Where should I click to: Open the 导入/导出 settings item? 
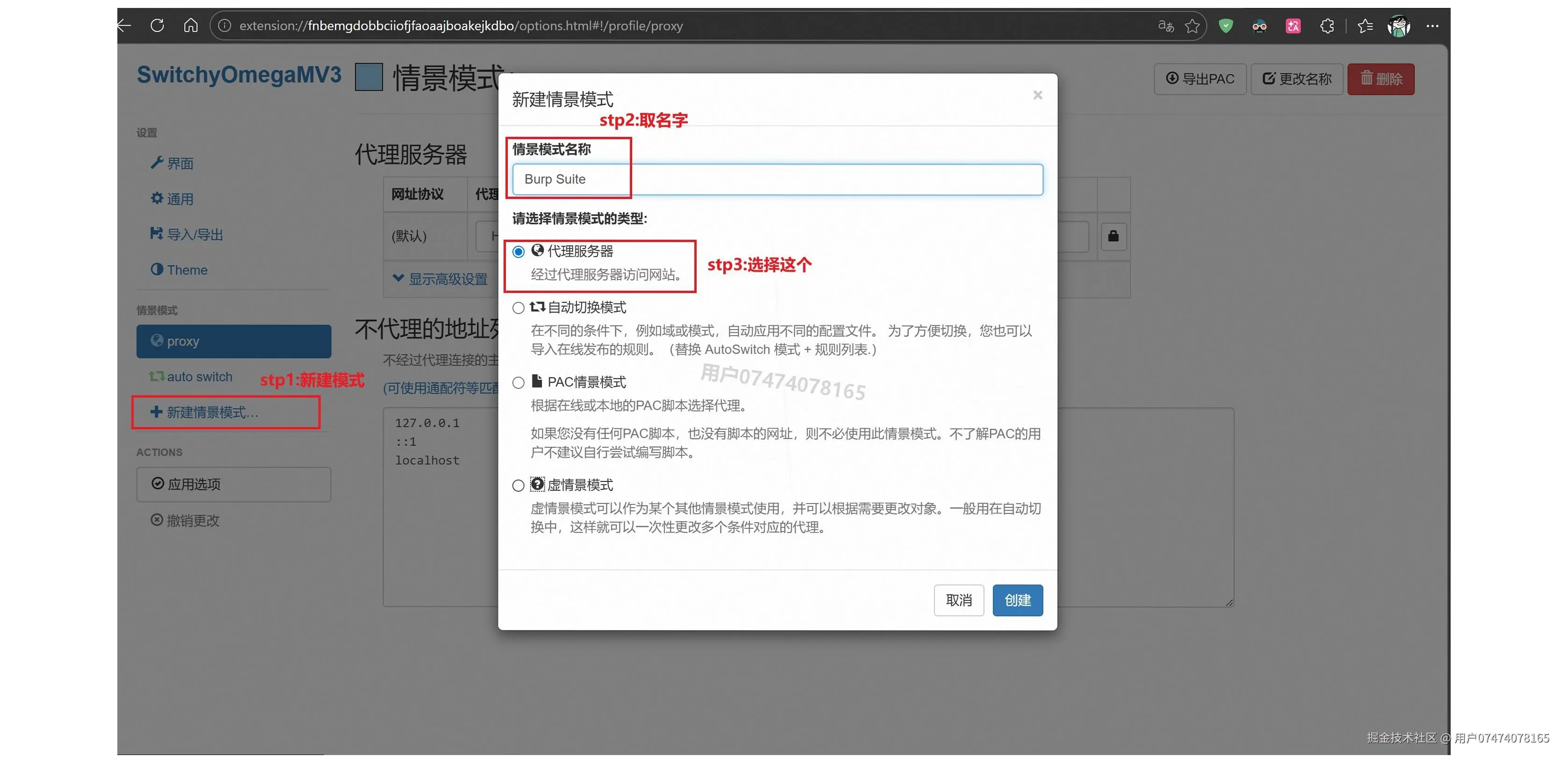click(x=187, y=234)
